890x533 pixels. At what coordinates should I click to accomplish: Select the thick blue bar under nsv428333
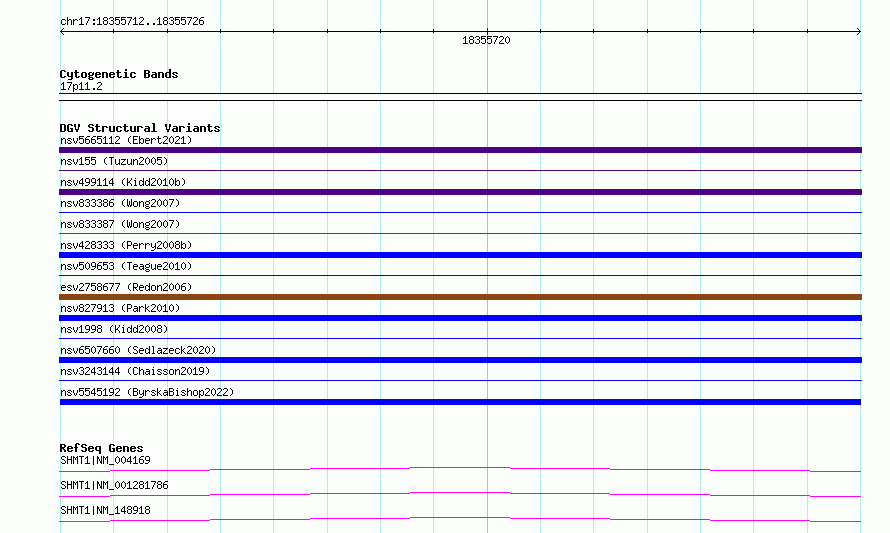(460, 255)
